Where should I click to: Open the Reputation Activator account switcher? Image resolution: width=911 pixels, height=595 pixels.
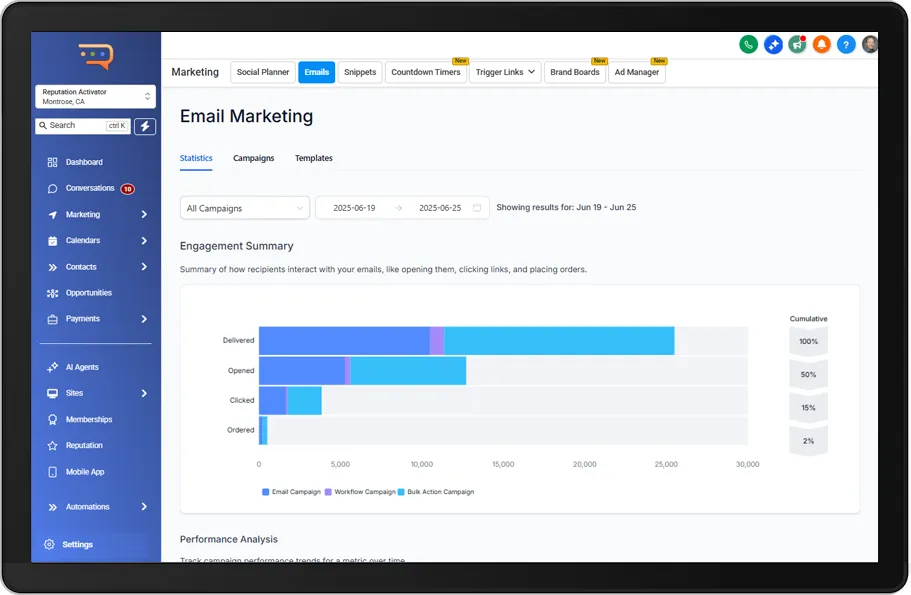95,96
